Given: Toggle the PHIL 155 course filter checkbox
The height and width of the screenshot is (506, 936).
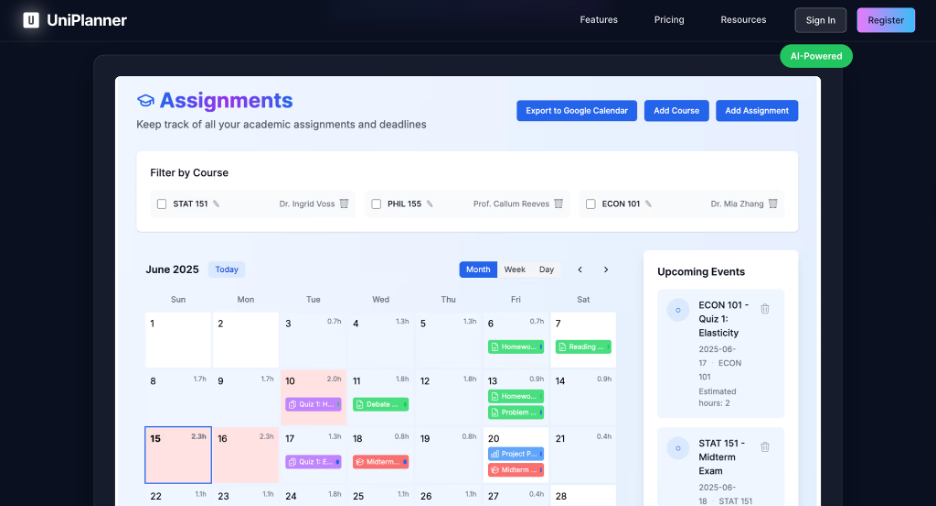Looking at the screenshot, I should pos(376,204).
